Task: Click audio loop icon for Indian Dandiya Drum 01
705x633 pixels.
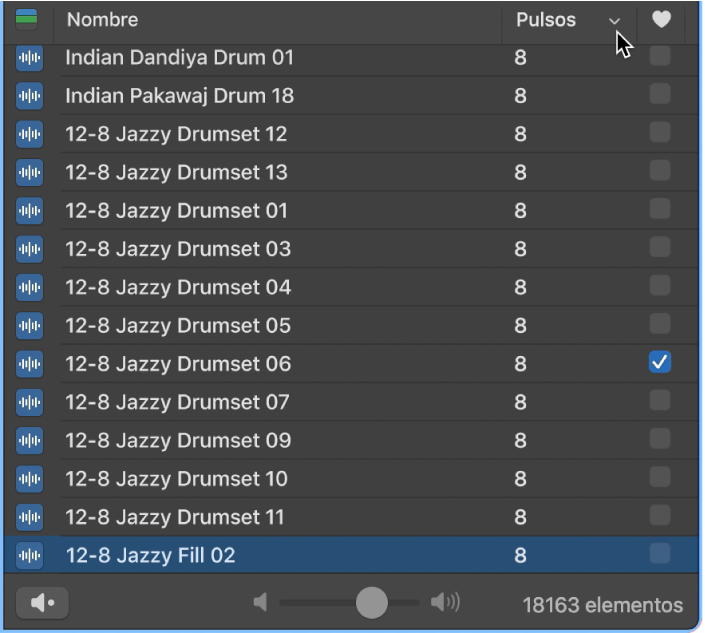Action: (31, 58)
